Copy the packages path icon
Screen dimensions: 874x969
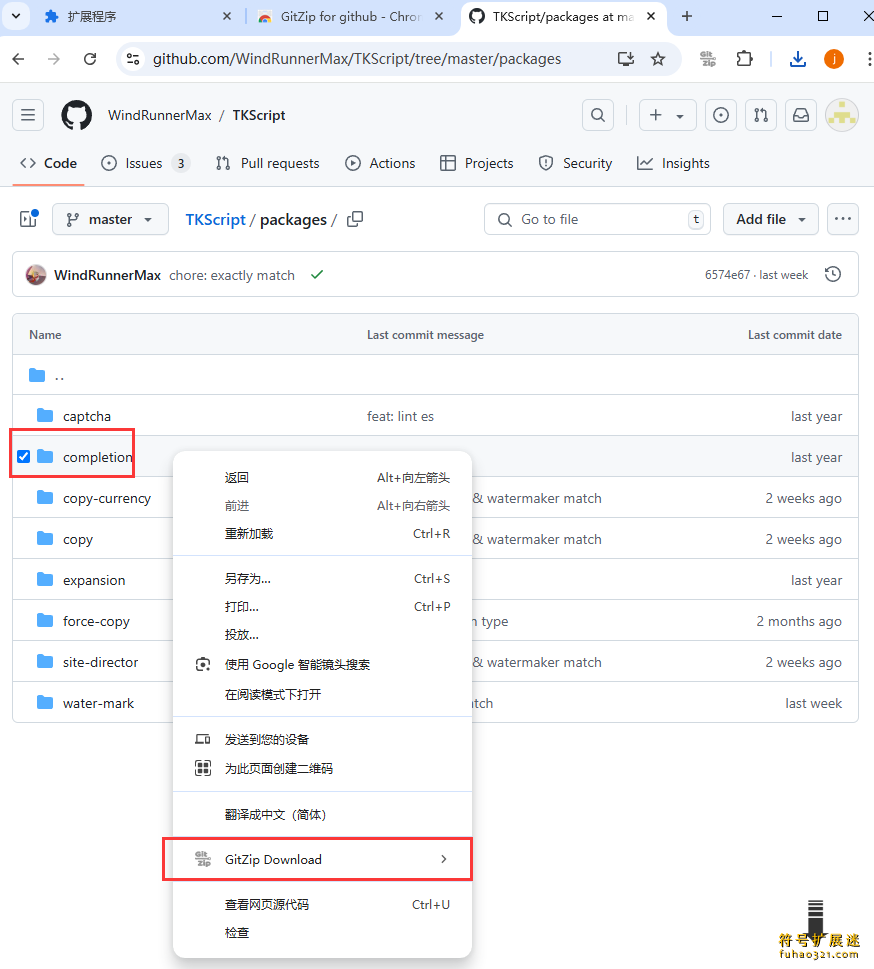[x=355, y=219]
